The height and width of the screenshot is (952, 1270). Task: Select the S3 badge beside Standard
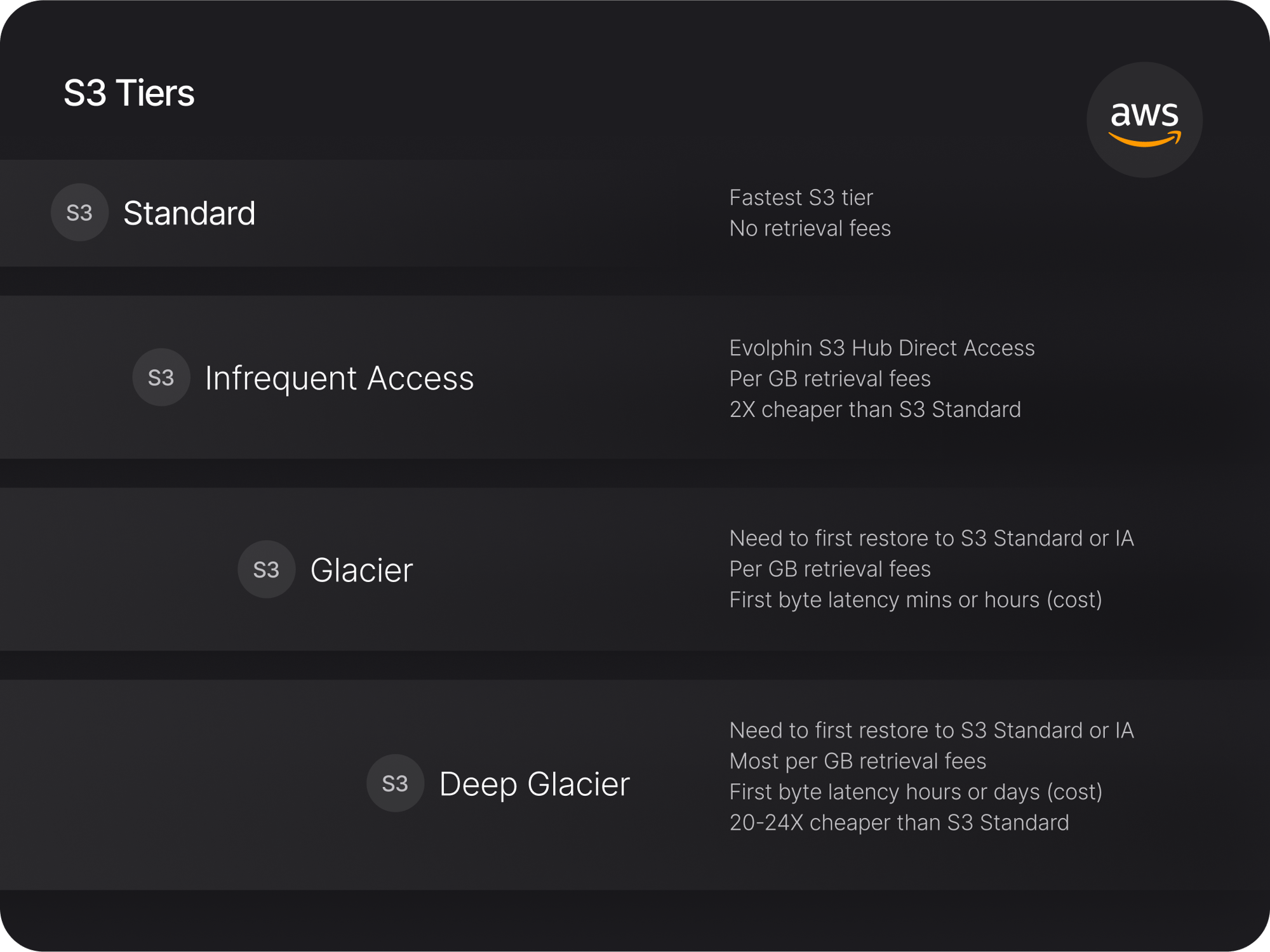(x=79, y=213)
